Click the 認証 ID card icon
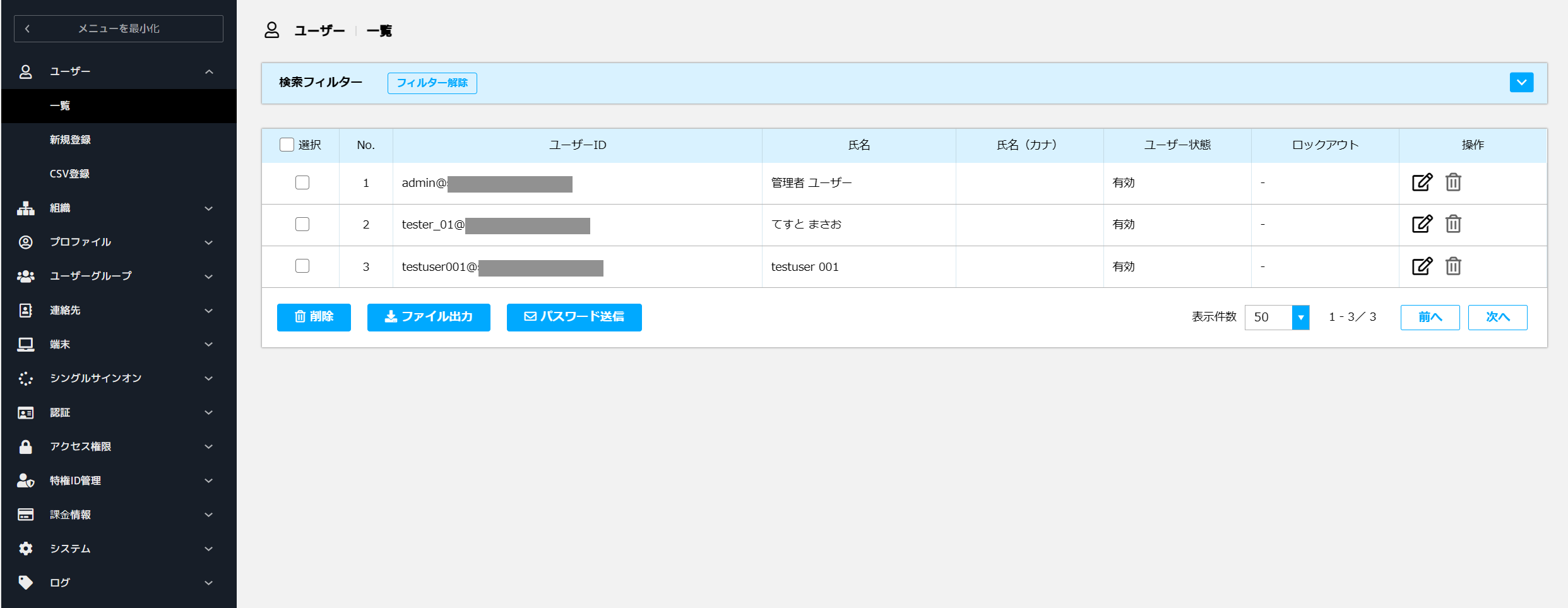Screen dimensions: 1568x608 (x=25, y=412)
